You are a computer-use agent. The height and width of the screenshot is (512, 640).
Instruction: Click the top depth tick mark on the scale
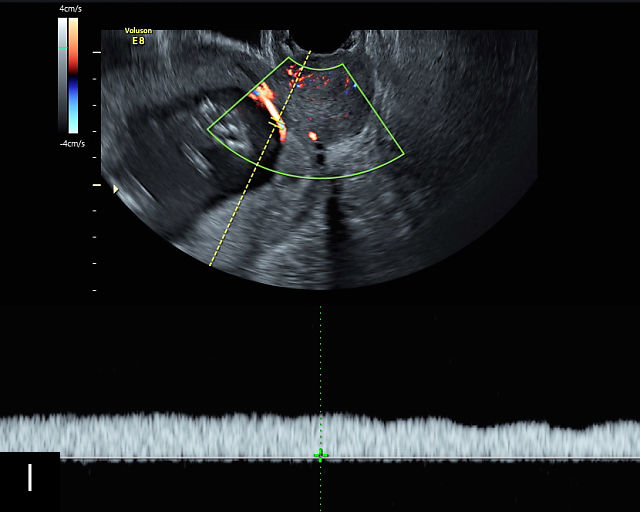(x=96, y=52)
